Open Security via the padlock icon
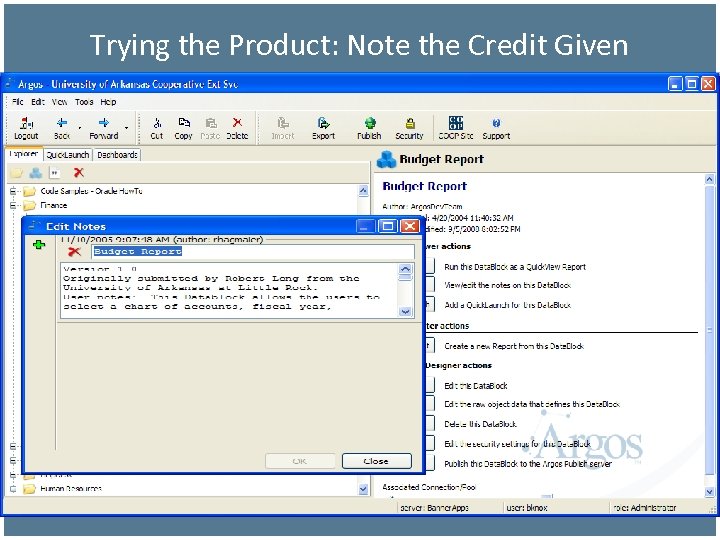This screenshot has height=540, width=720. (410, 123)
